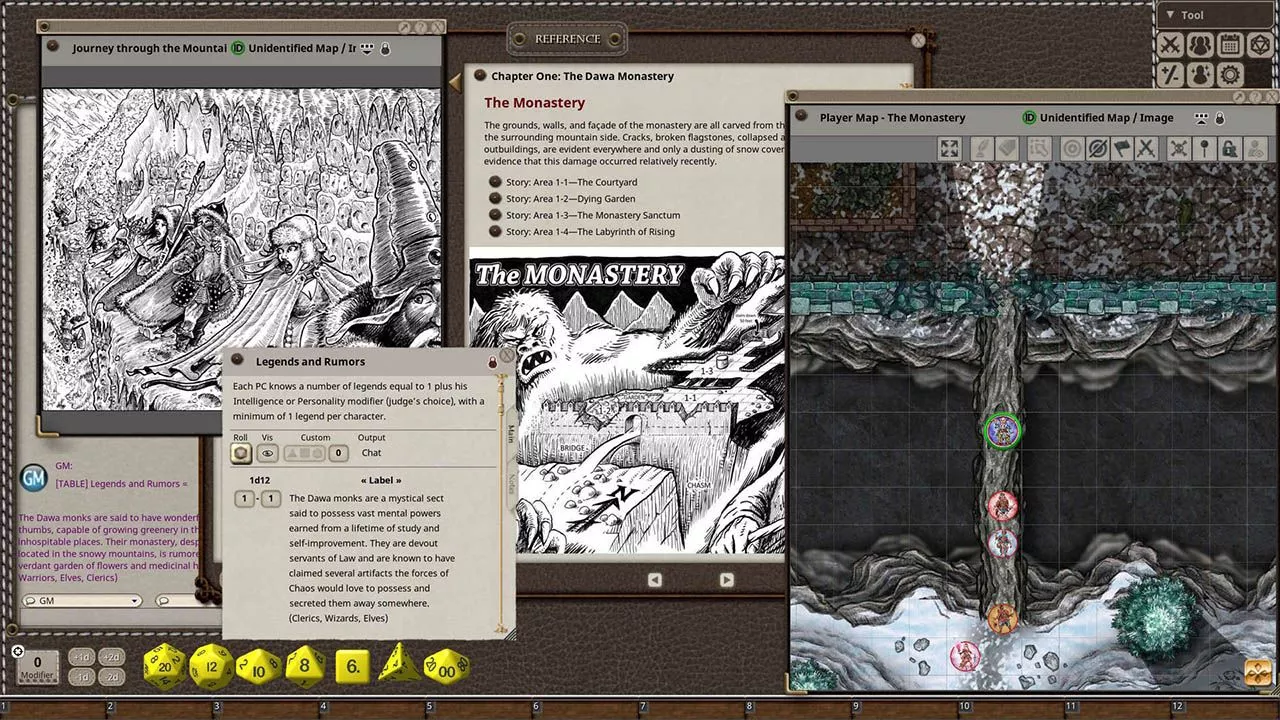Click crossed swords icon on Player Map toolbar
The height and width of the screenshot is (720, 1280).
tap(1147, 149)
